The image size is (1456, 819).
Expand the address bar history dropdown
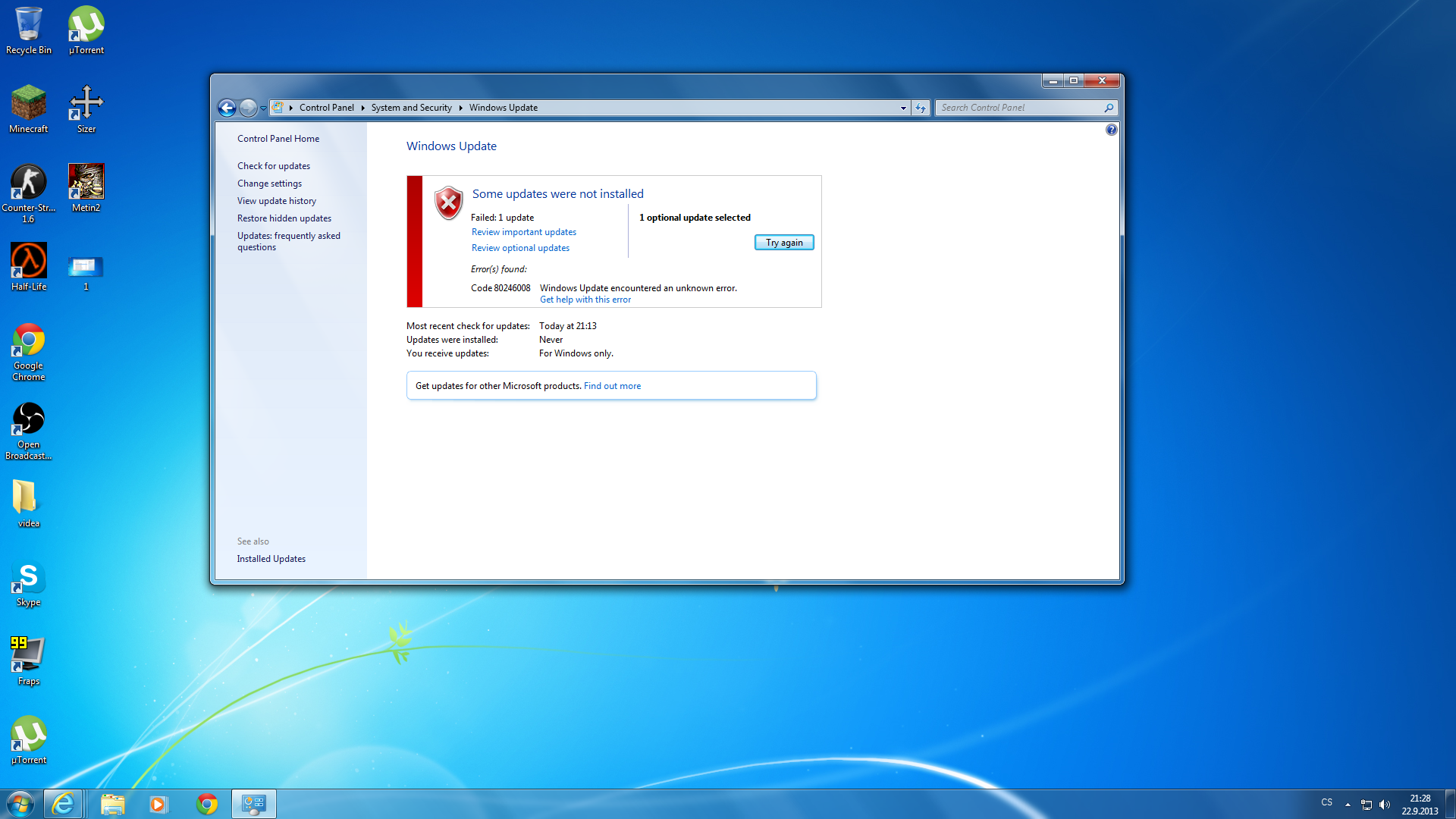(903, 108)
